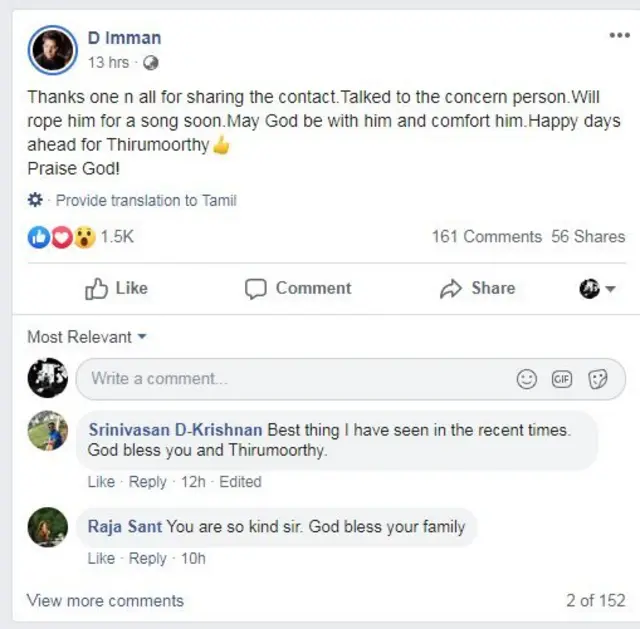Open the D Imman profile picture
Image resolution: width=640 pixels, height=629 pixels.
(x=52, y=50)
